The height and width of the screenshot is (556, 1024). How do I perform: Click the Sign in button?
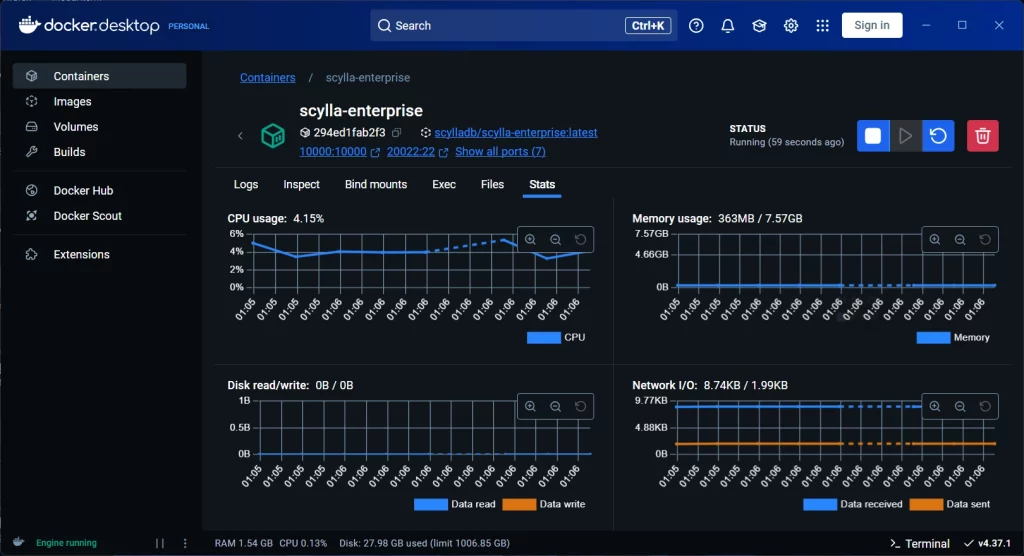click(872, 25)
